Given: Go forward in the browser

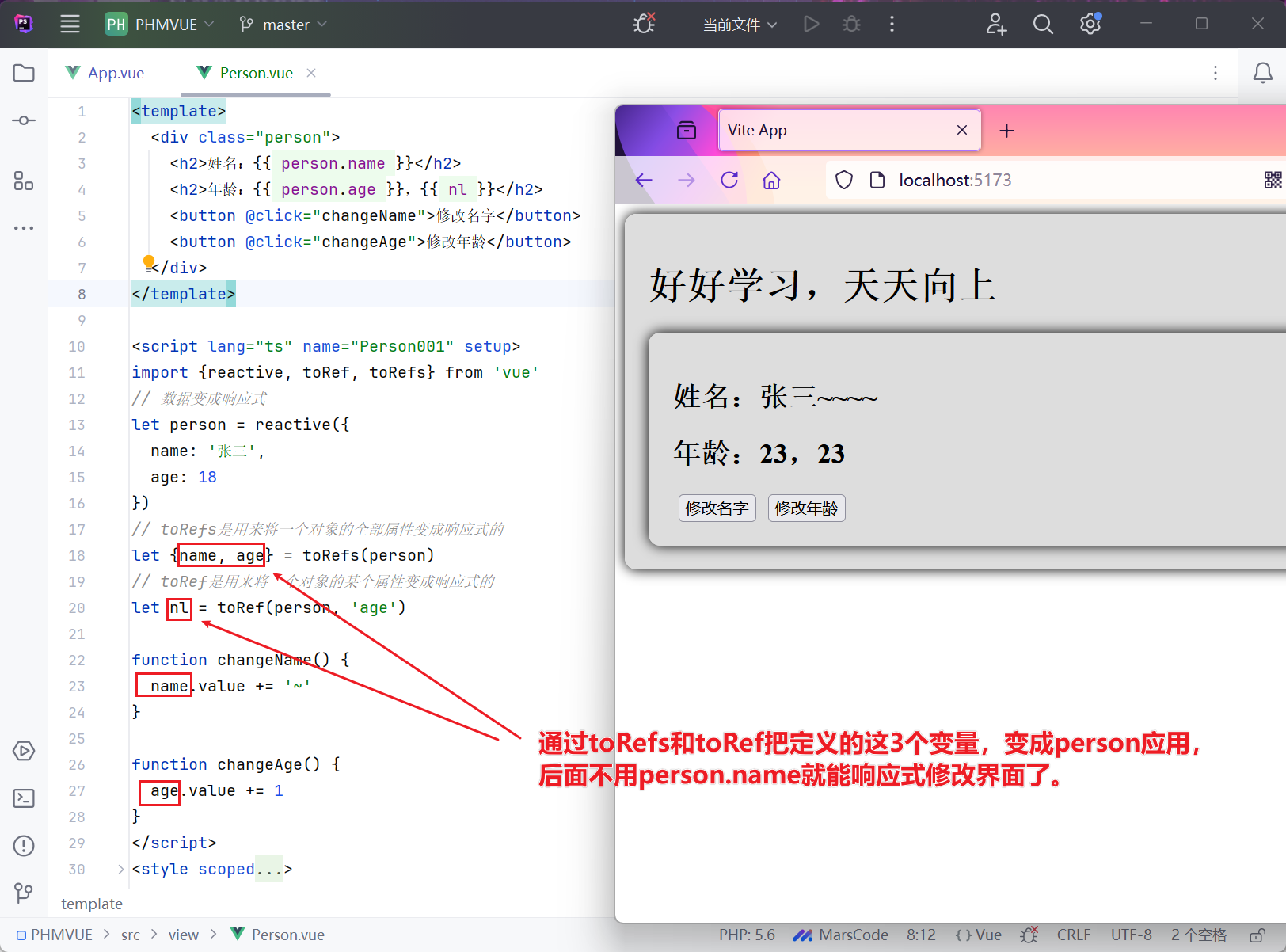Looking at the screenshot, I should (x=687, y=180).
